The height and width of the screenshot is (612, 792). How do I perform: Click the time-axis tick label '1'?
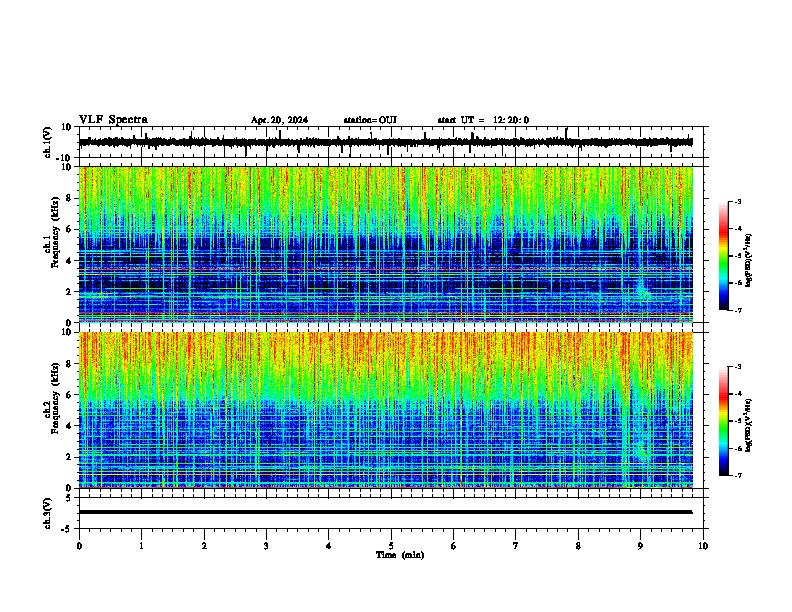click(141, 546)
